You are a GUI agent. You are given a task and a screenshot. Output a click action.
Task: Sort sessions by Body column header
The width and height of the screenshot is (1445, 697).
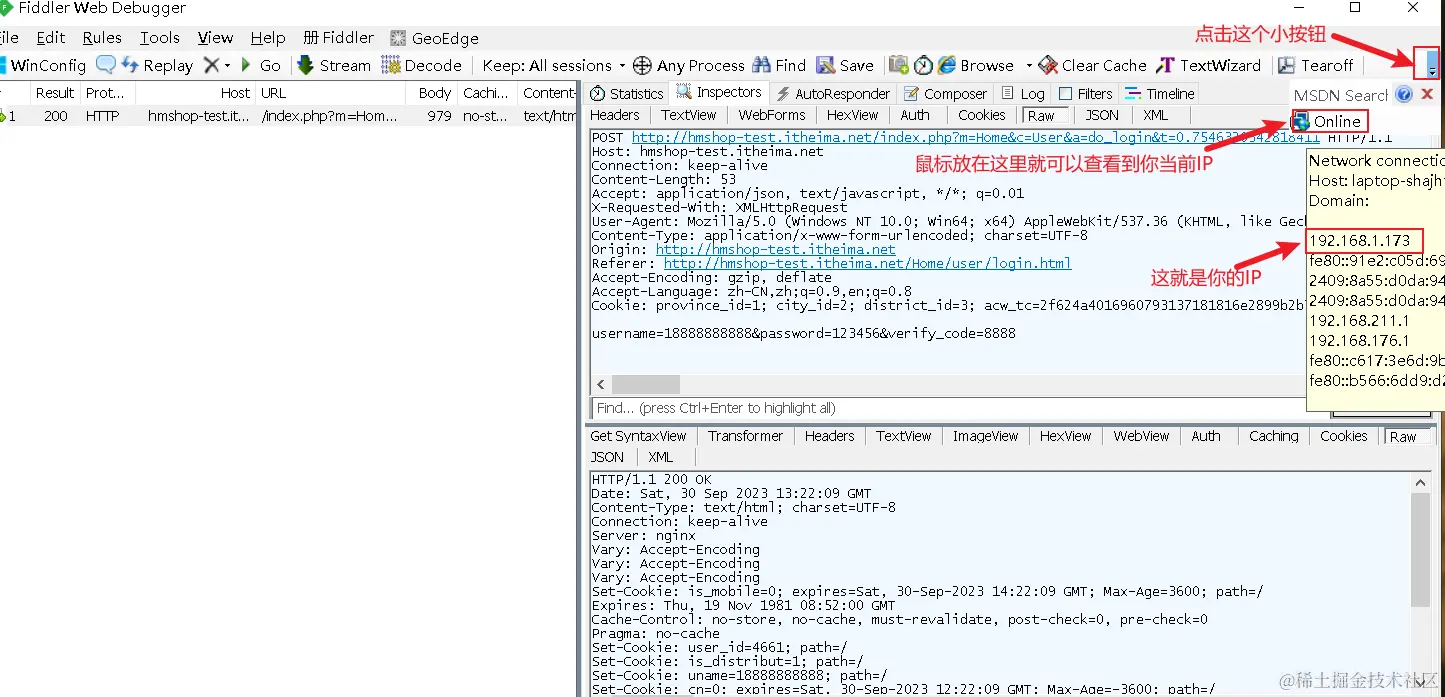(x=434, y=93)
